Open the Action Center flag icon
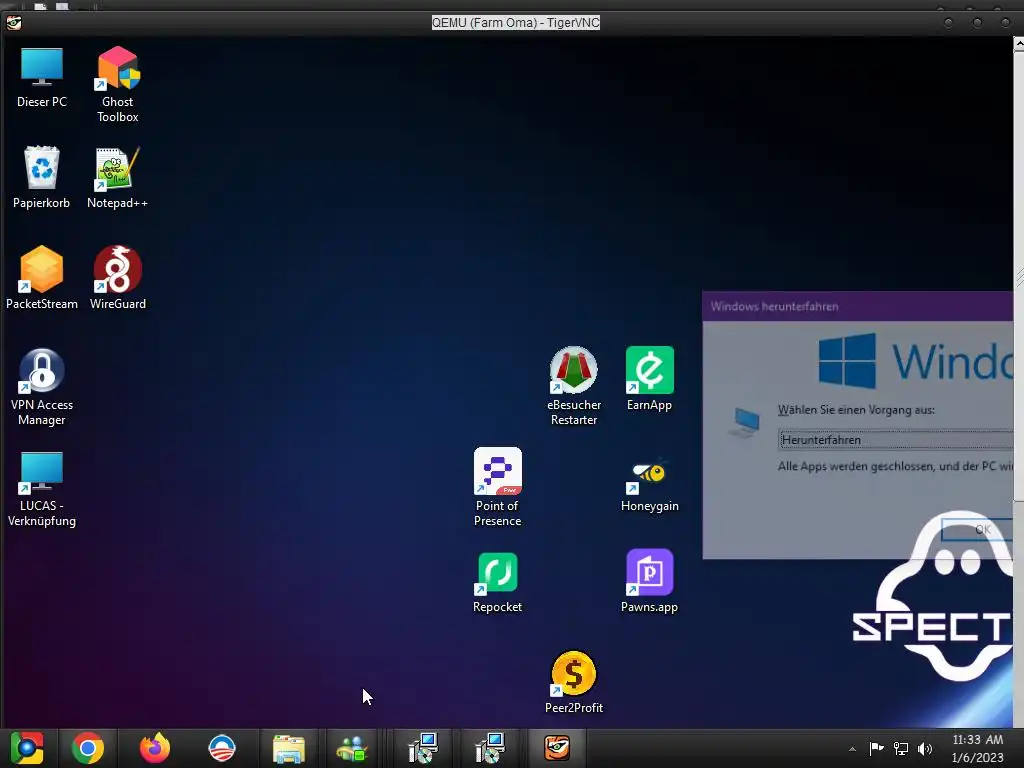 click(x=876, y=748)
